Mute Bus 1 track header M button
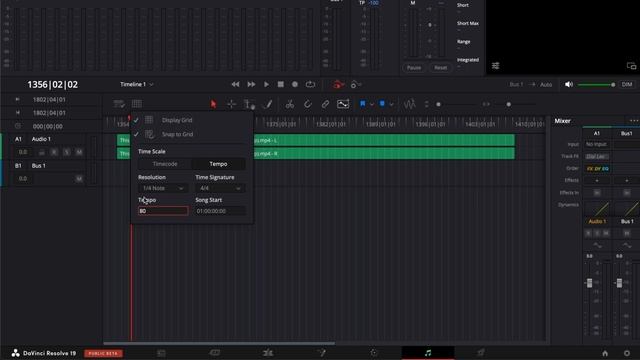This screenshot has height=360, width=640. point(79,179)
